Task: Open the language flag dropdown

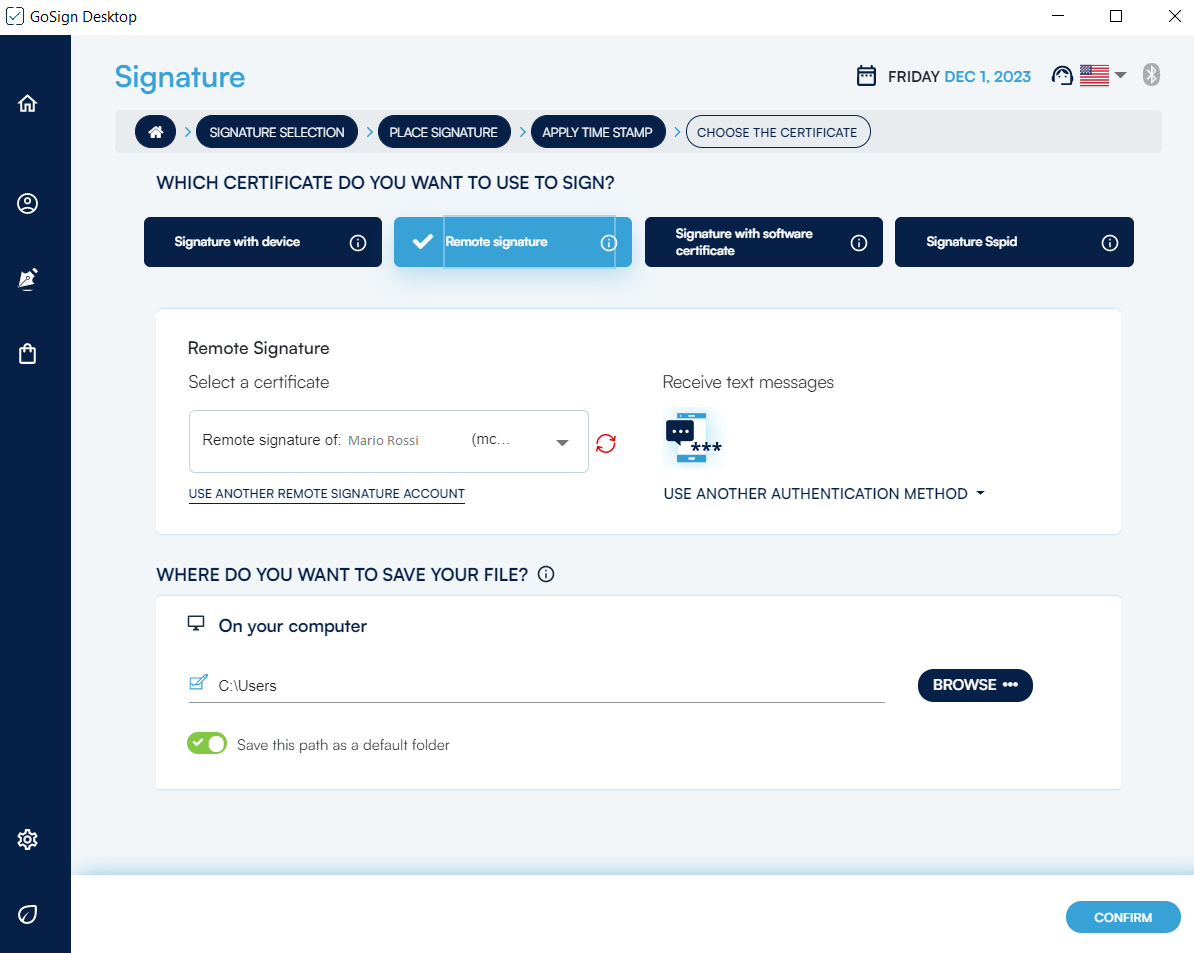Action: (x=1103, y=76)
